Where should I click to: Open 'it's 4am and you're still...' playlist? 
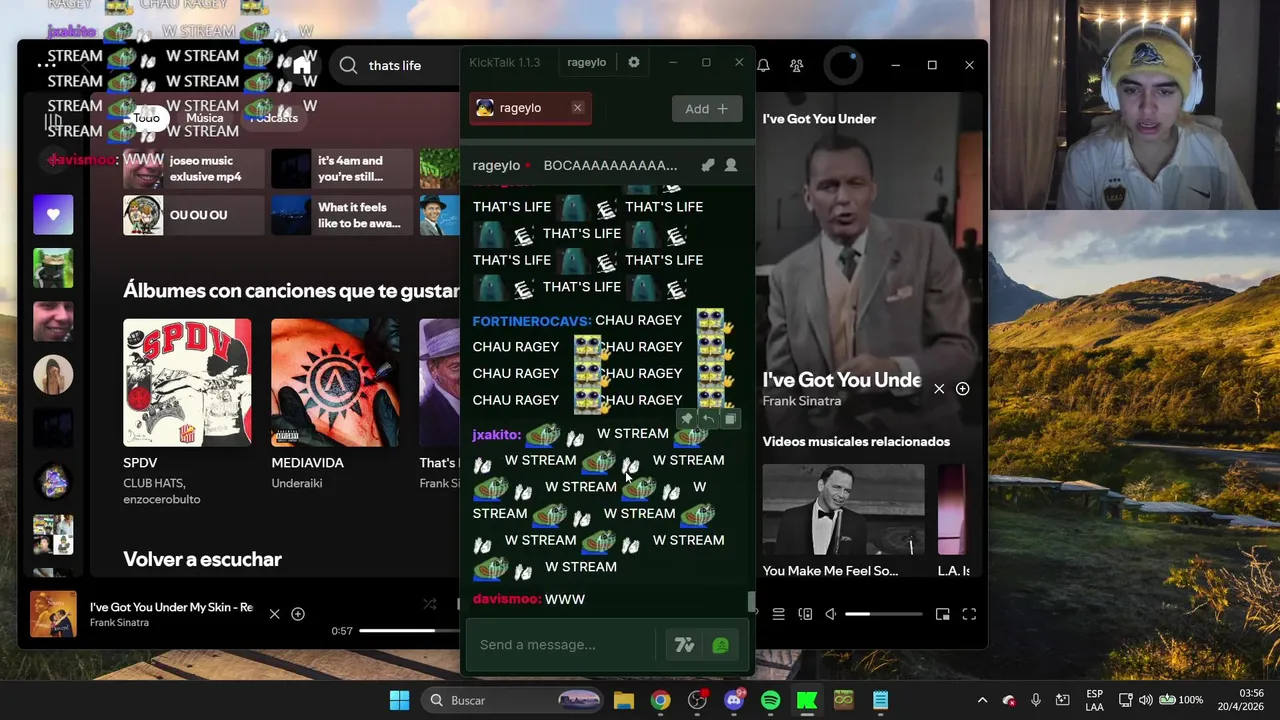(342, 169)
